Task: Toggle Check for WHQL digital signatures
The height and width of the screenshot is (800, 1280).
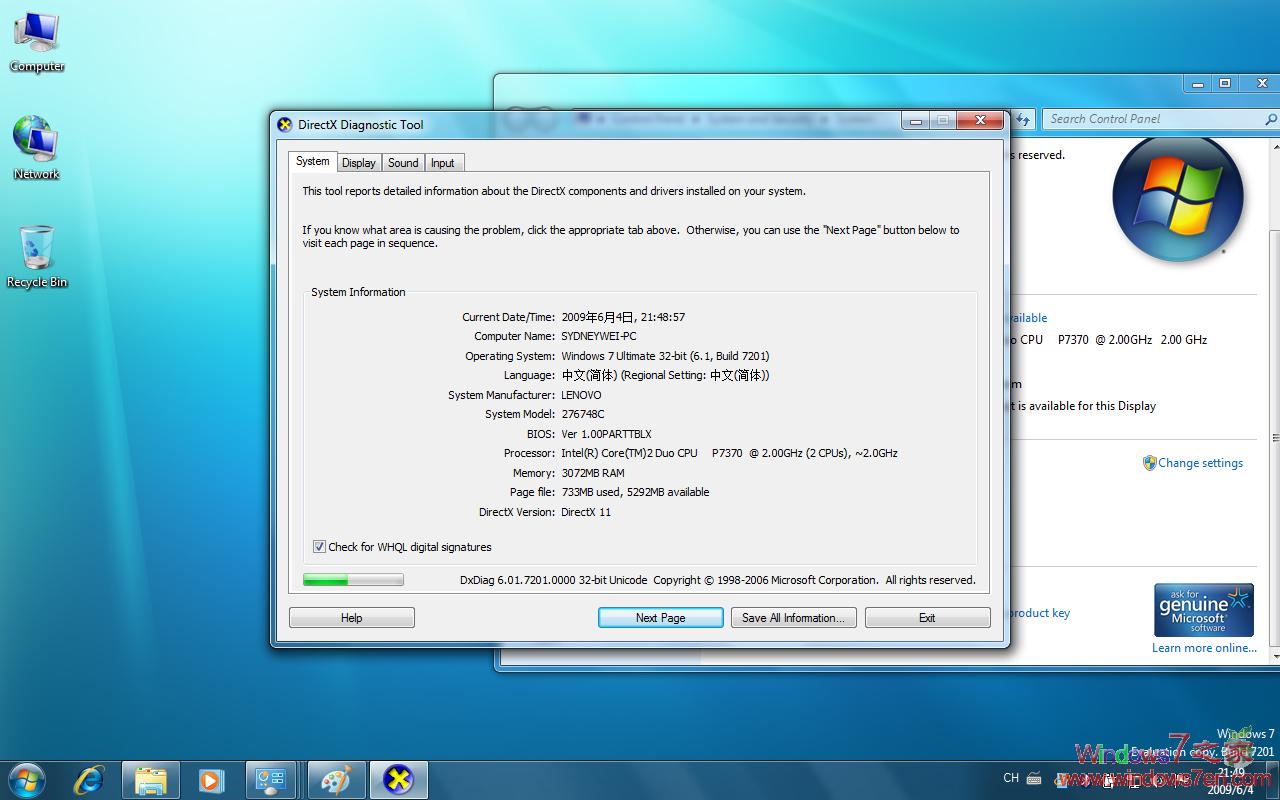Action: coord(319,547)
